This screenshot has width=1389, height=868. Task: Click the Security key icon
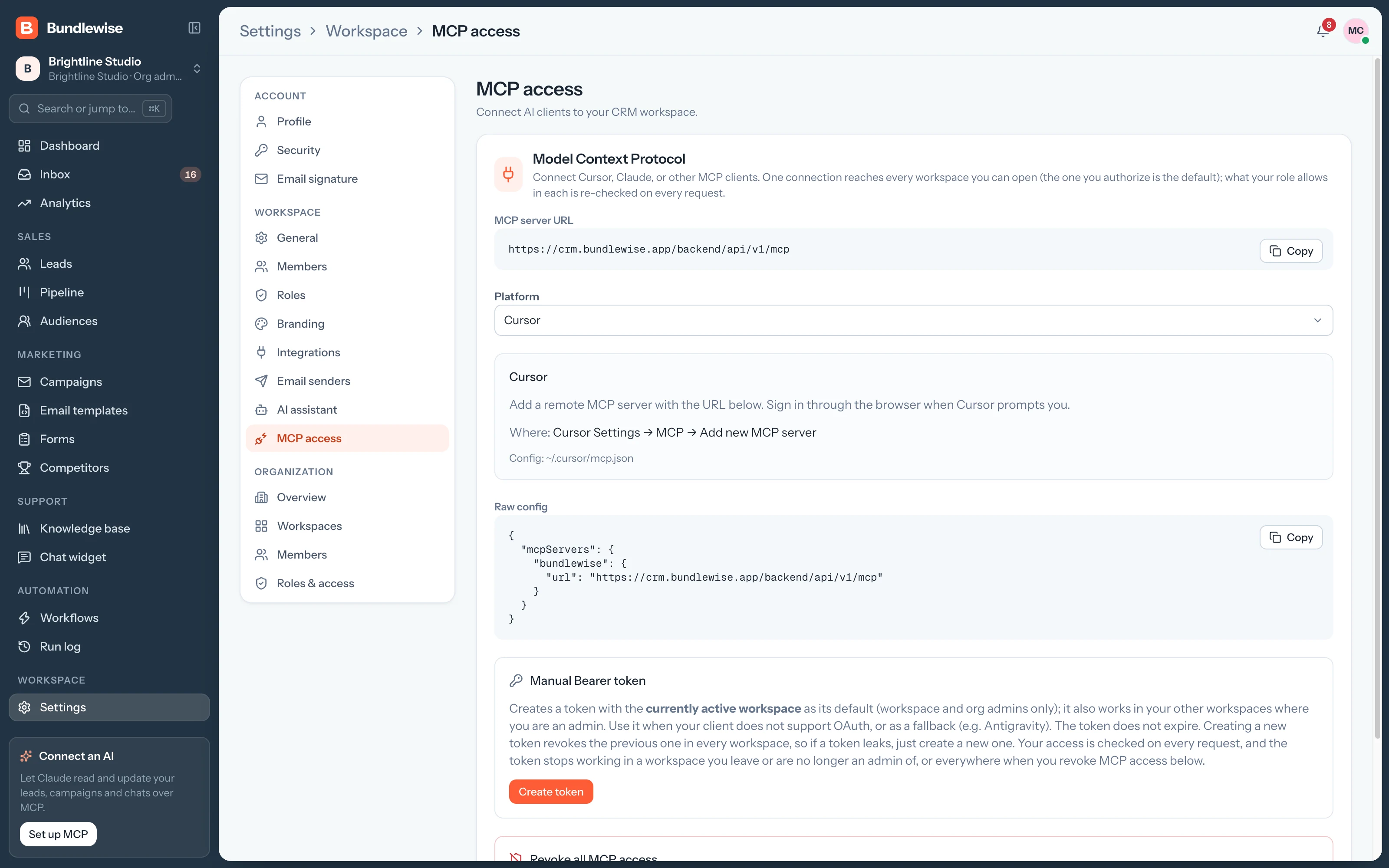coord(261,151)
